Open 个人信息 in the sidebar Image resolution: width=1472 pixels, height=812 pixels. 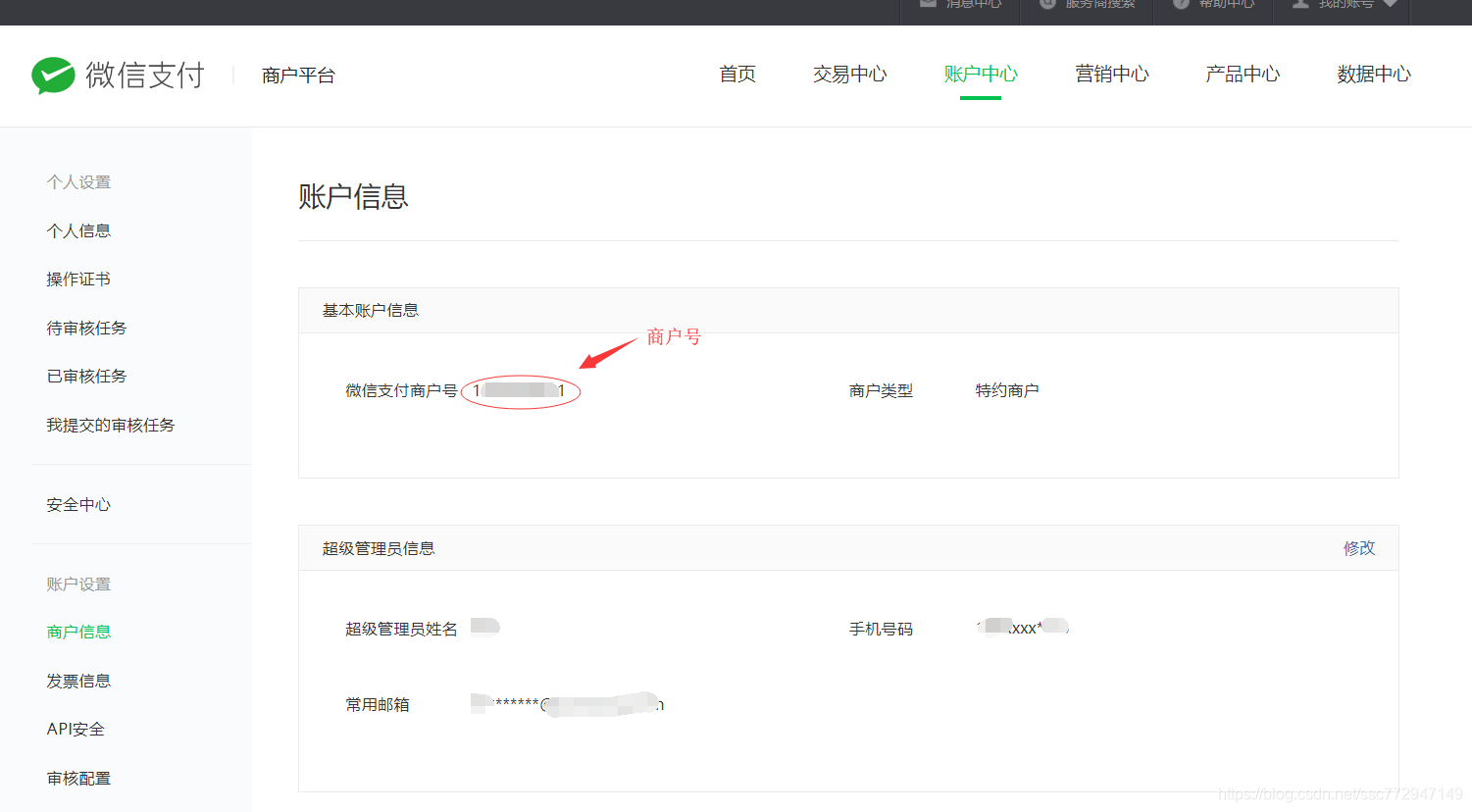[x=78, y=230]
